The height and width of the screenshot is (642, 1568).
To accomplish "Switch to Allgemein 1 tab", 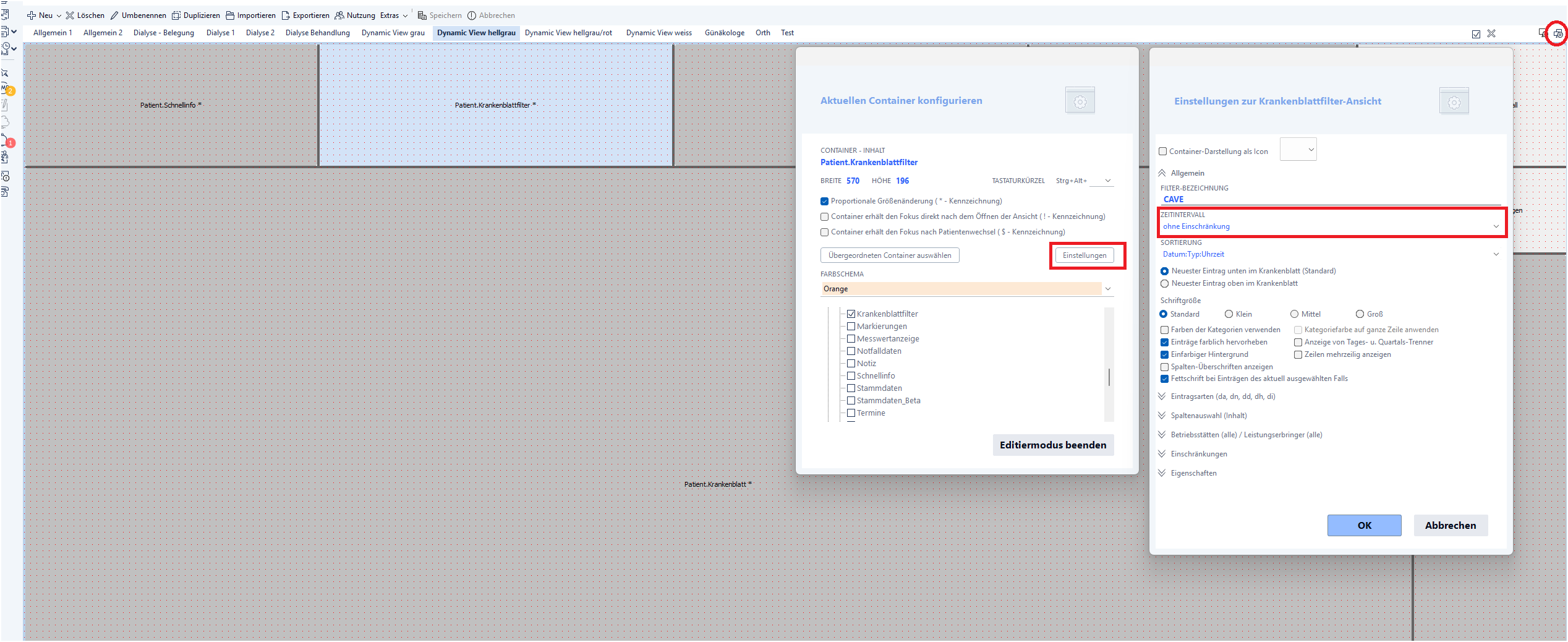I will (x=53, y=33).
